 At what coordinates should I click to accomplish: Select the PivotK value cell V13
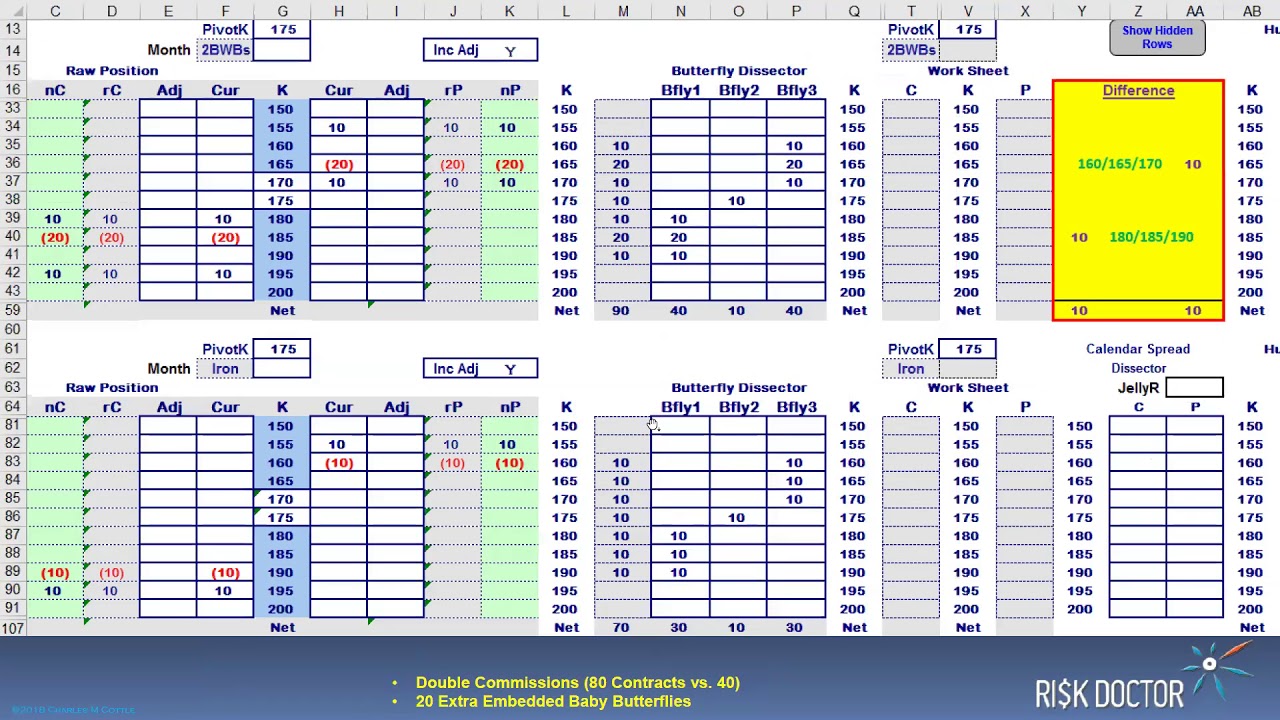(968, 30)
